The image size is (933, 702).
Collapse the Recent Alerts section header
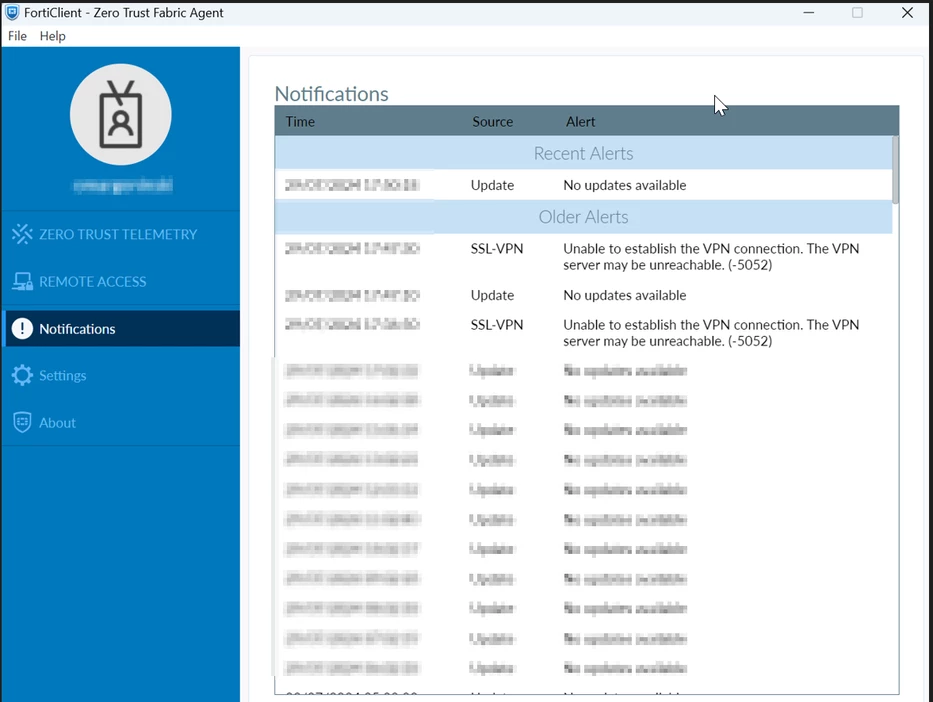[583, 153]
